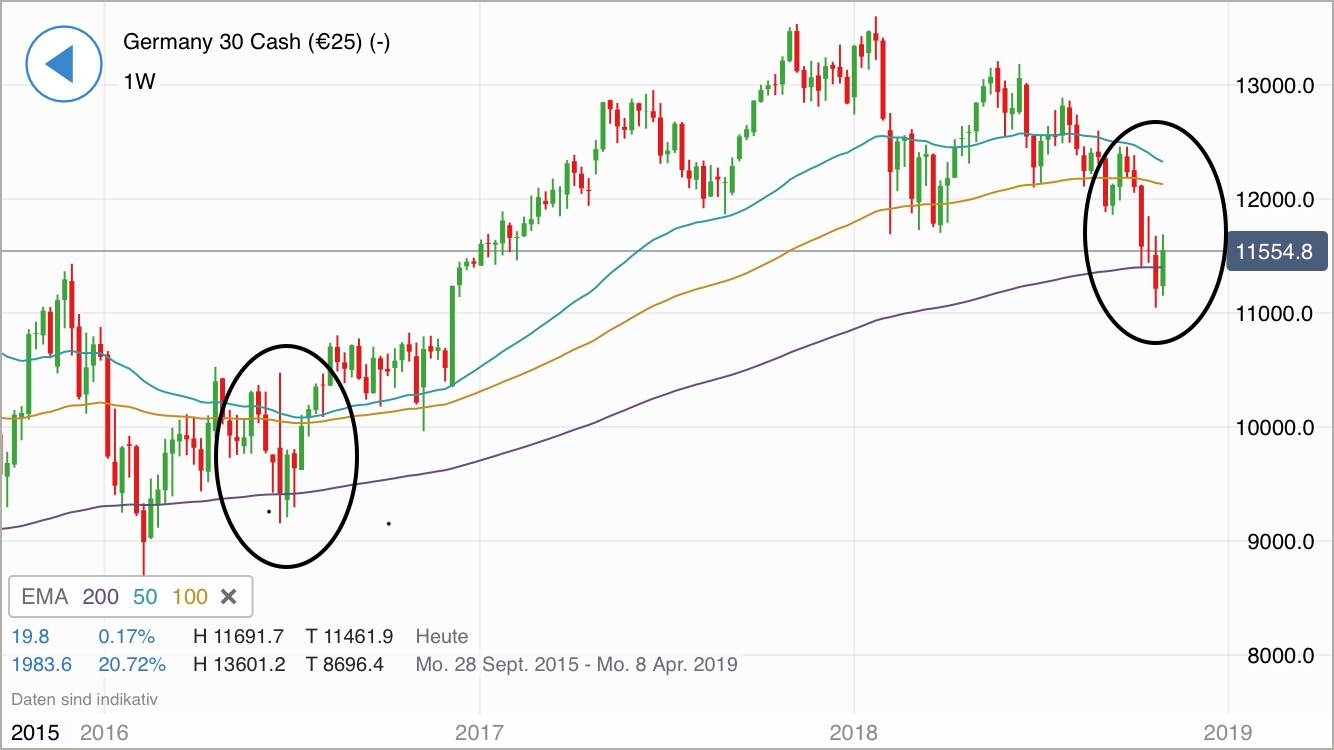Toggle the EMA 200 line visibility
The image size is (1334, 750).
[100, 596]
